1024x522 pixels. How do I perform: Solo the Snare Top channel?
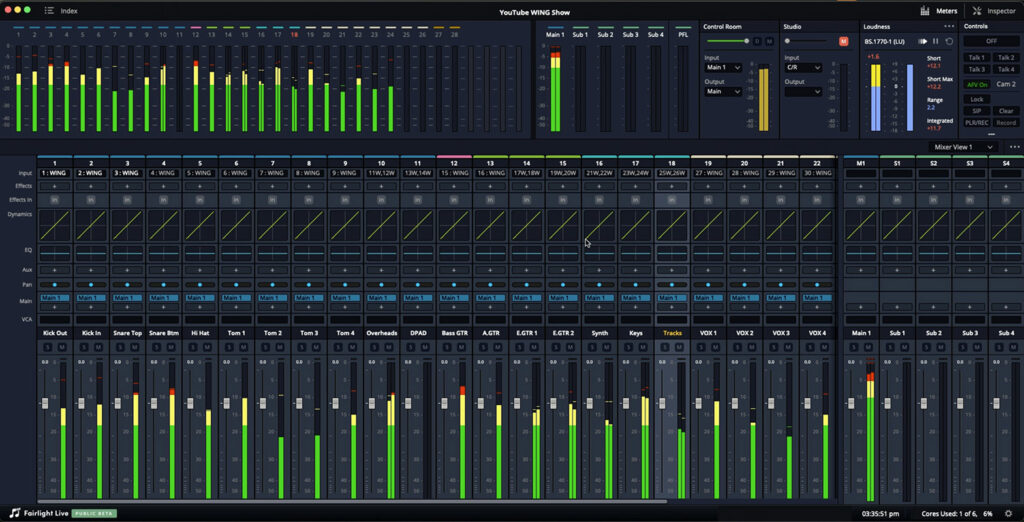122,347
